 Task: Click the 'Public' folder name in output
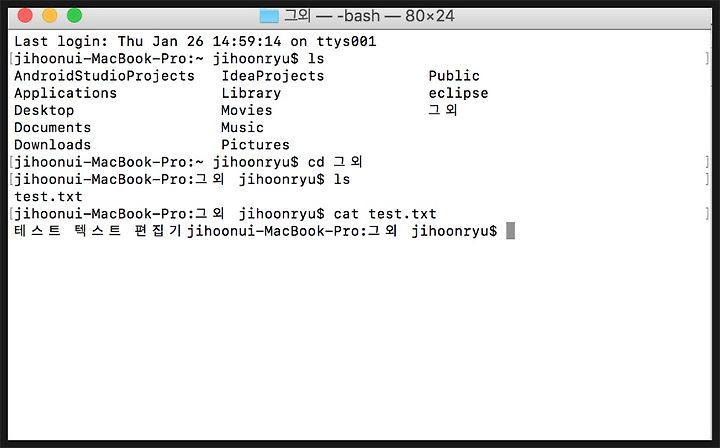pos(454,76)
